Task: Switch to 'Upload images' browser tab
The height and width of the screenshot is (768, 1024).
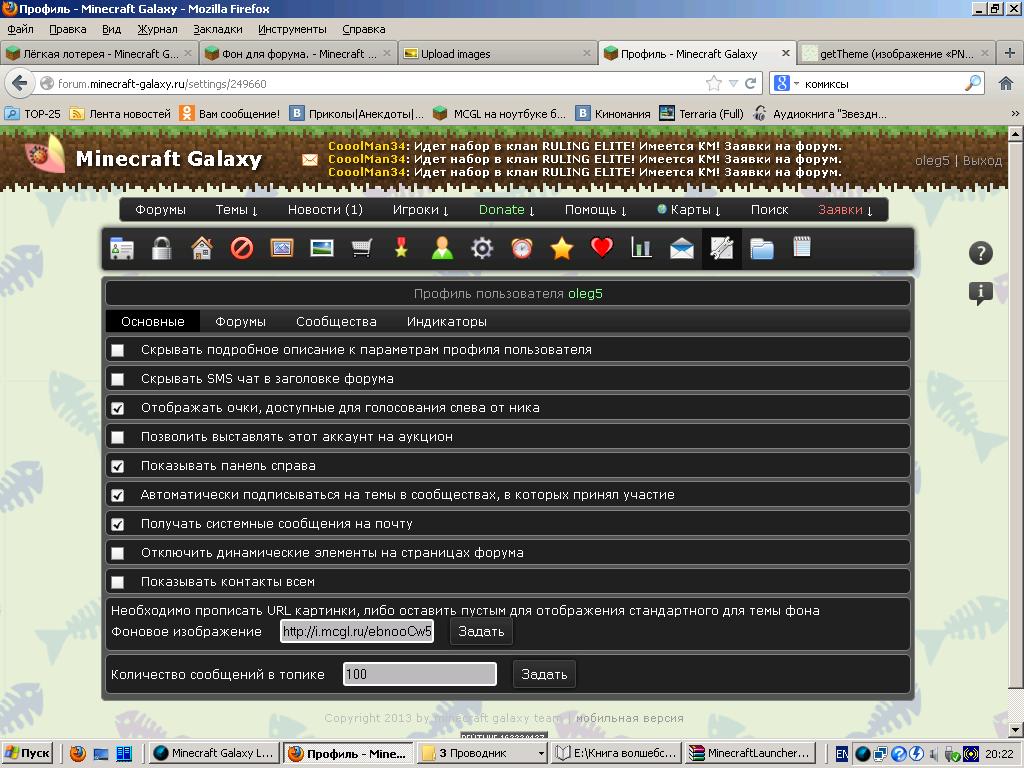Action: tap(498, 54)
